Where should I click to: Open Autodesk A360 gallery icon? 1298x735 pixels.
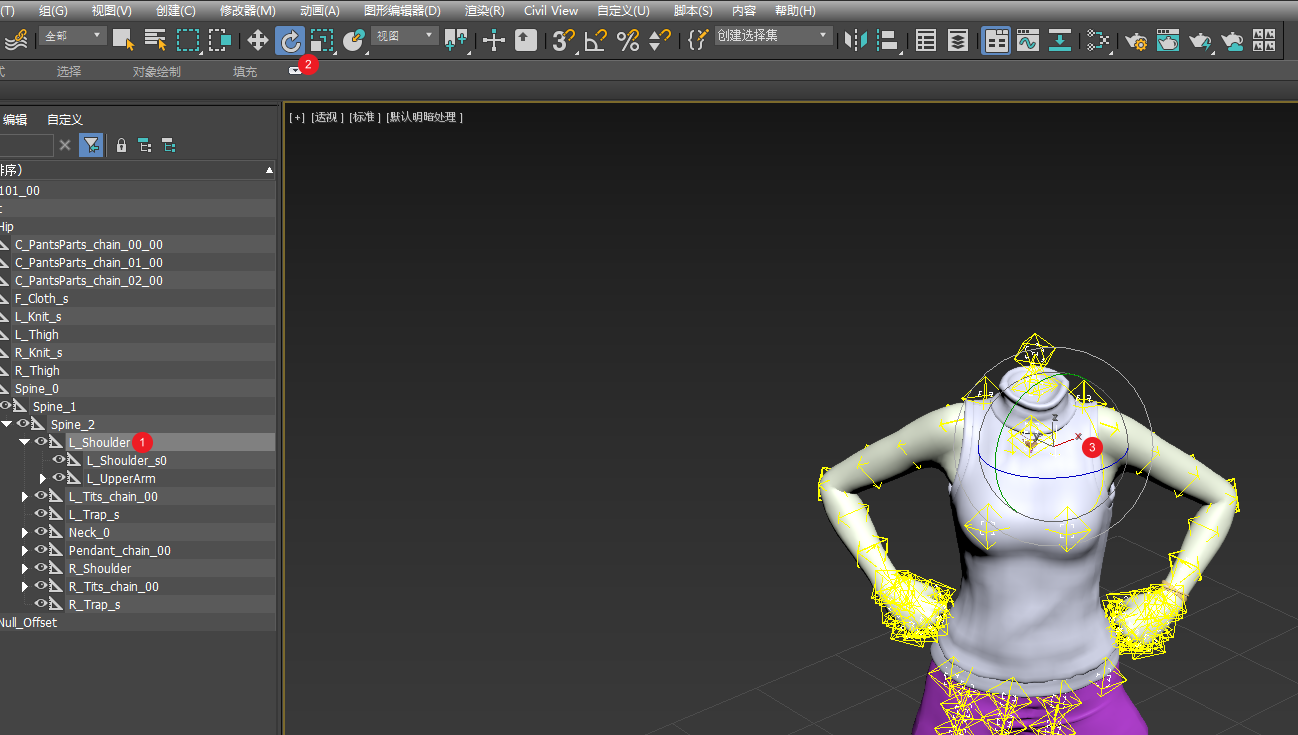pos(1264,40)
